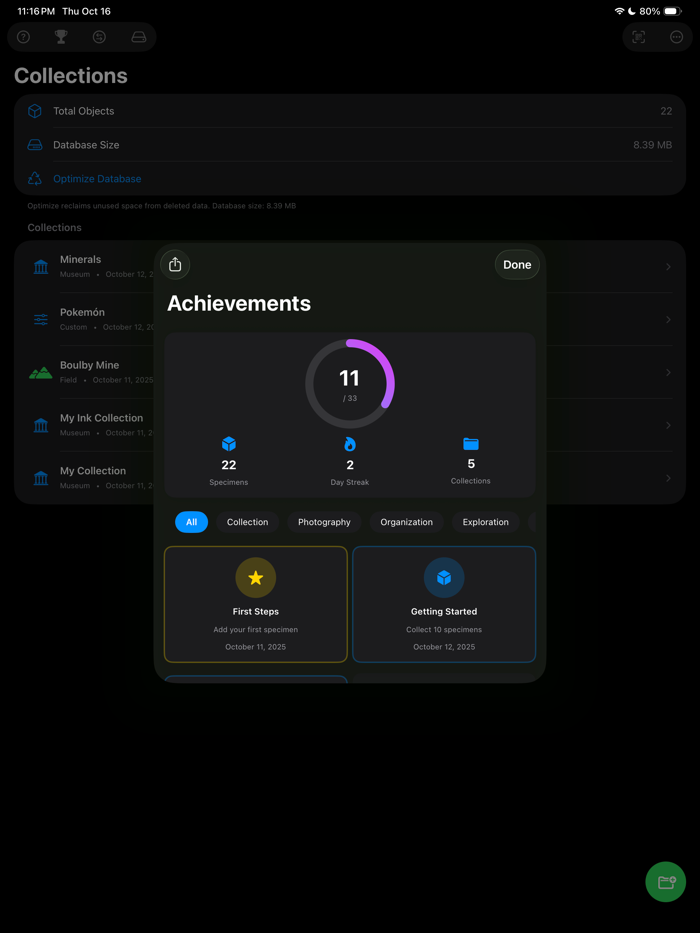Tap the 22 Specimens count
700x933 pixels.
229,465
